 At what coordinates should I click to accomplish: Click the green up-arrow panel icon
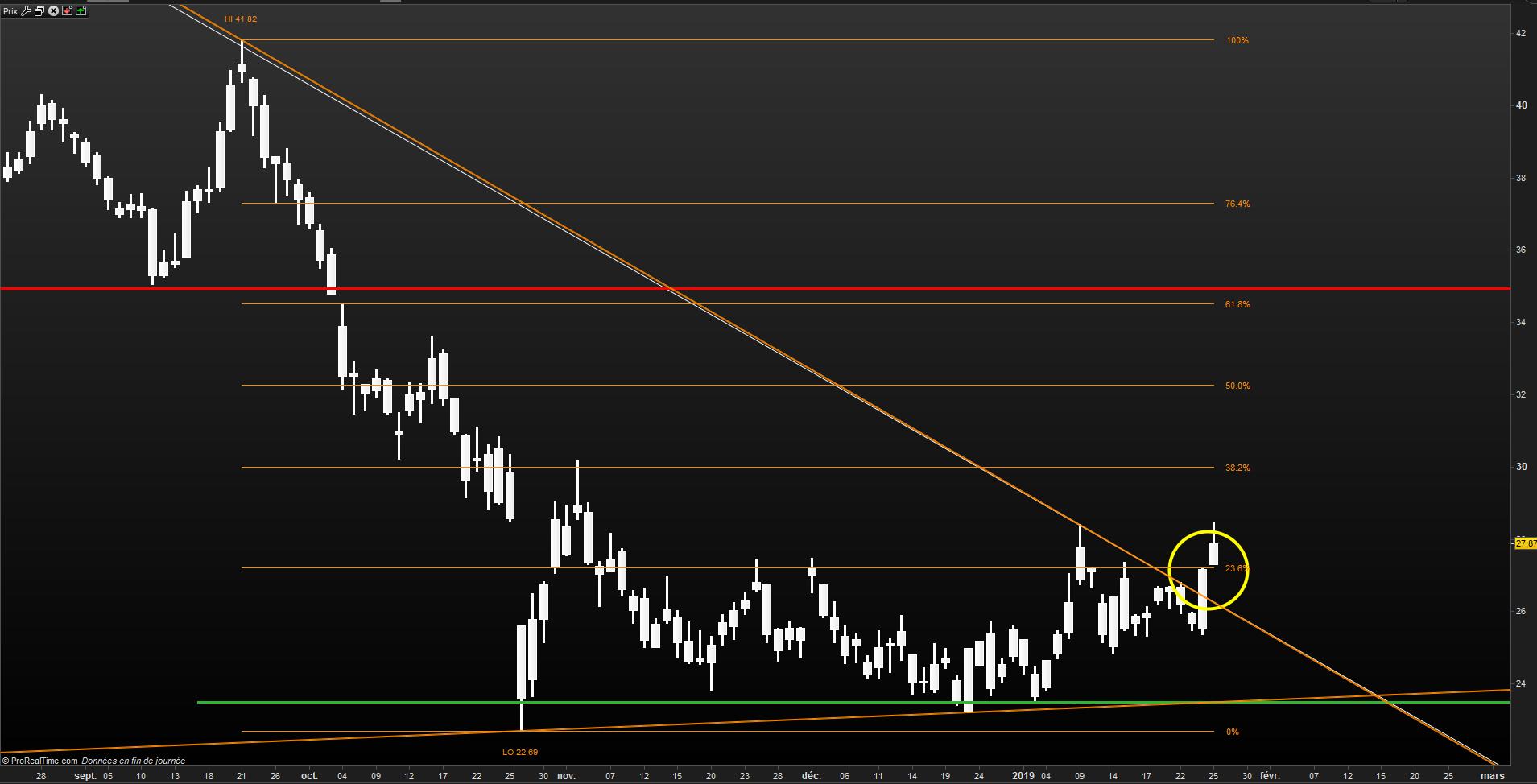(x=81, y=11)
